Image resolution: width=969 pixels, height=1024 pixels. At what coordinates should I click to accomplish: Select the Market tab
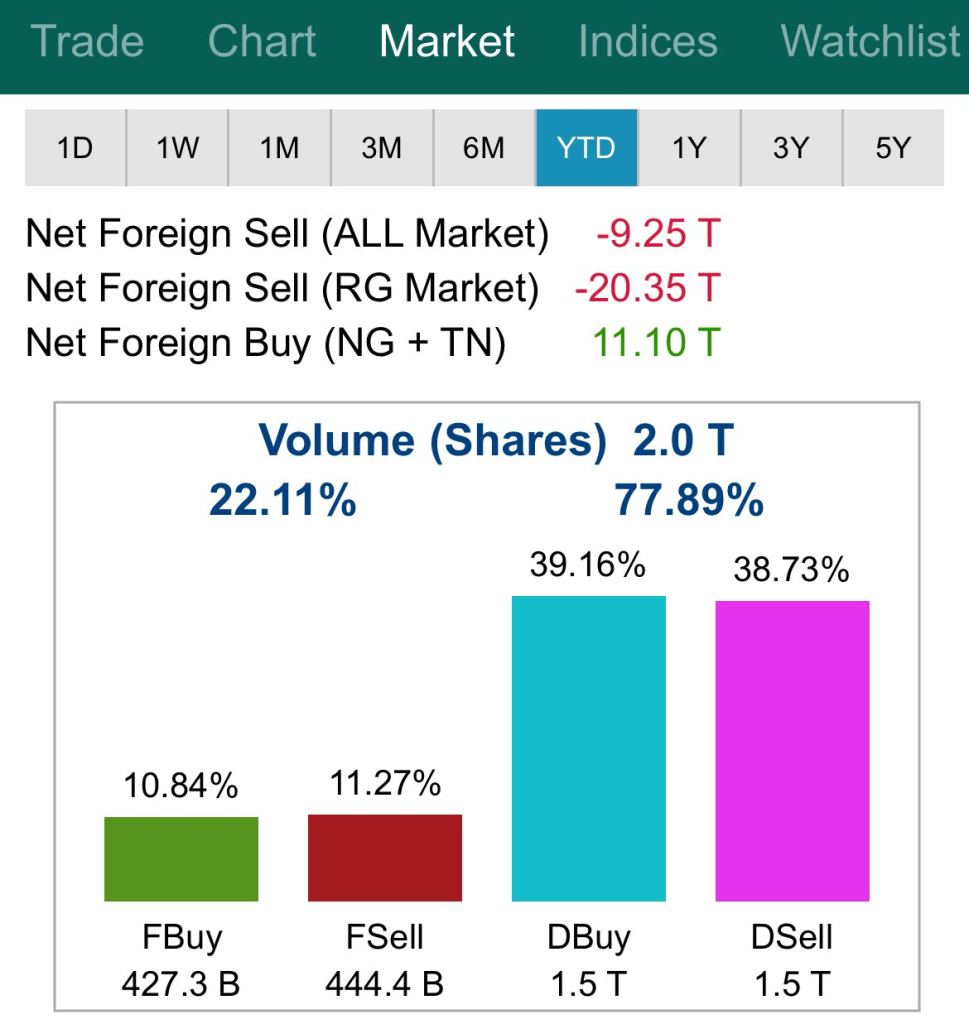click(447, 42)
